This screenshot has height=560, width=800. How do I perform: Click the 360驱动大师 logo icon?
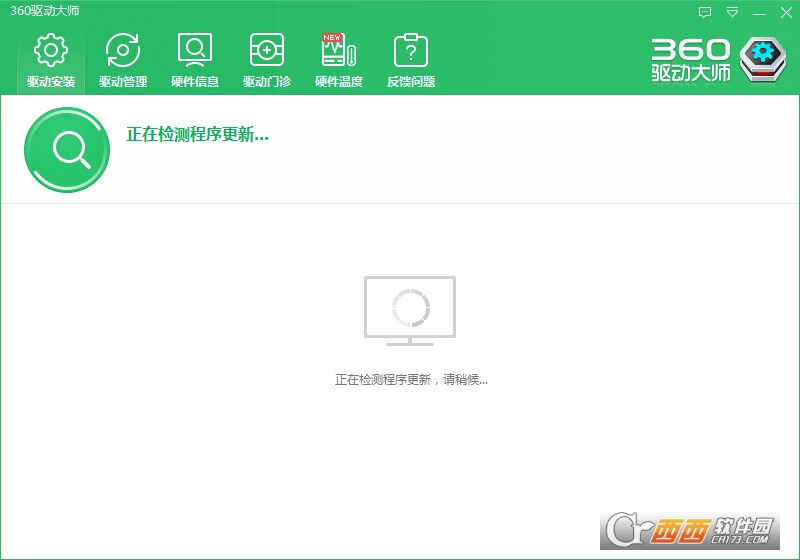763,60
